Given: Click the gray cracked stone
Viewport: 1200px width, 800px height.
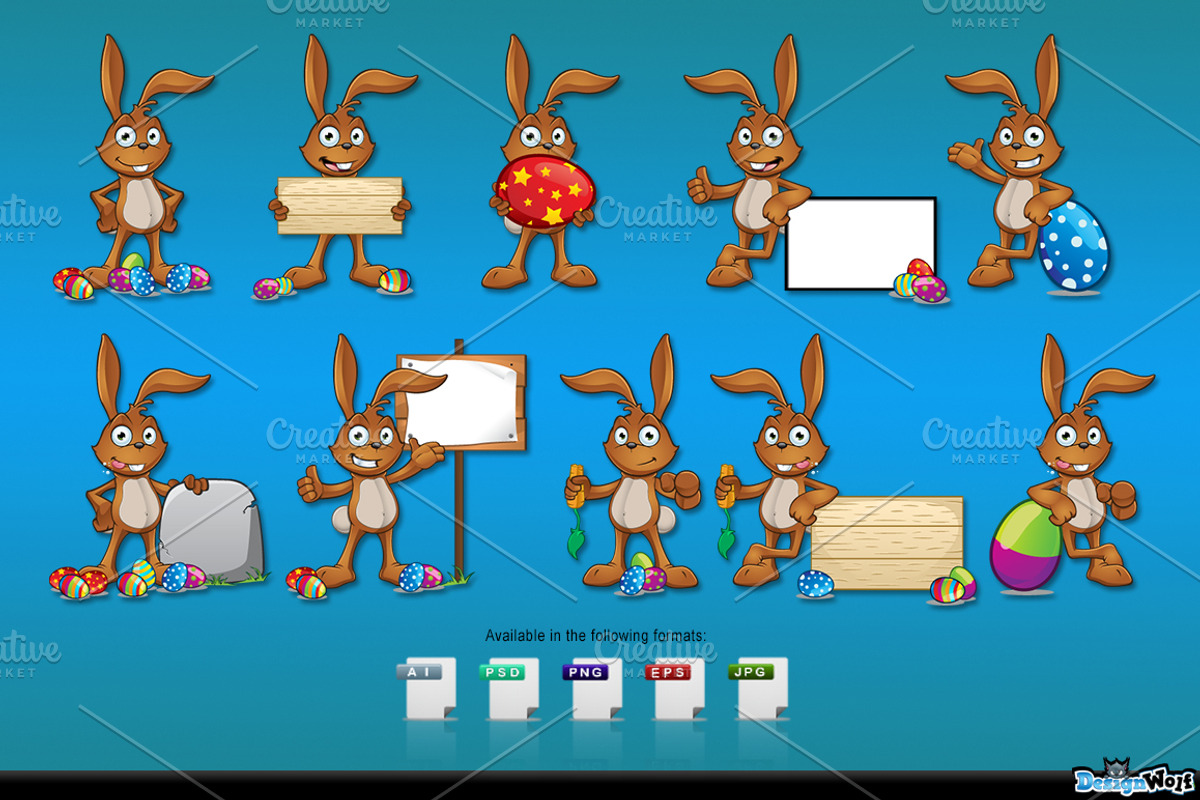Looking at the screenshot, I should click(211, 530).
